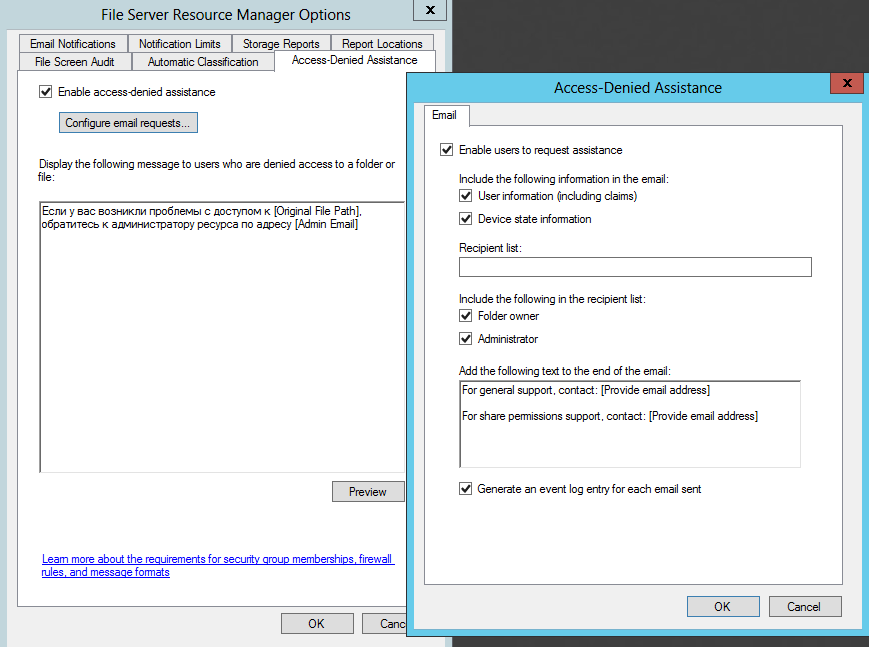Image resolution: width=869 pixels, height=647 pixels.
Task: Open the Notification Limits tab
Action: [180, 44]
